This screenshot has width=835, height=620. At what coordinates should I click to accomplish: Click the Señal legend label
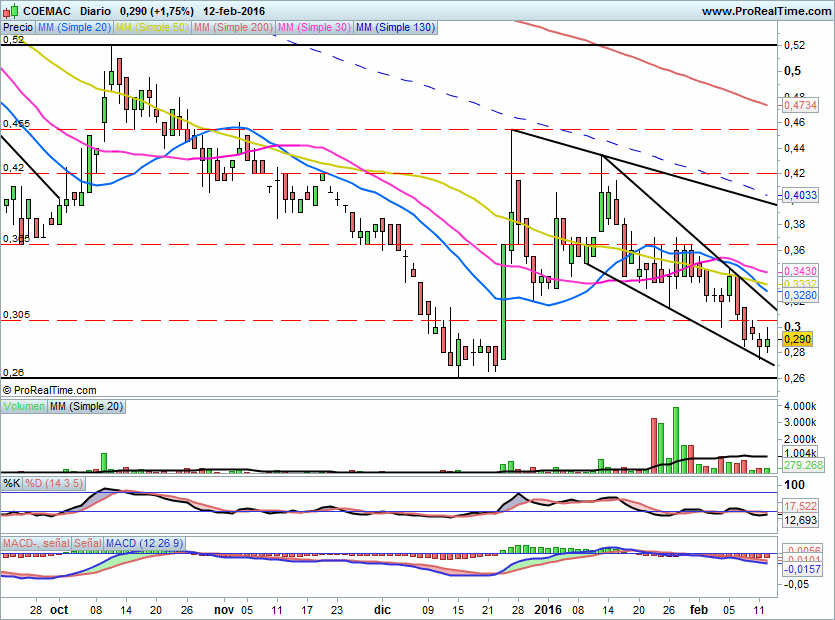[x=87, y=543]
